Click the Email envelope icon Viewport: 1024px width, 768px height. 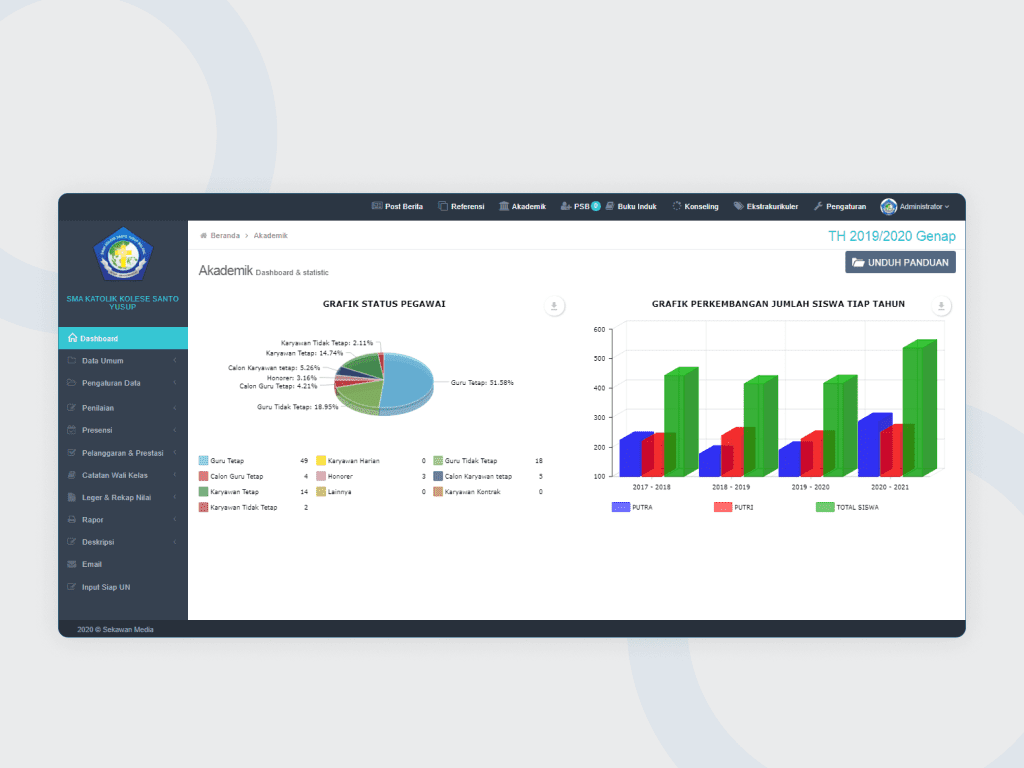[72, 564]
